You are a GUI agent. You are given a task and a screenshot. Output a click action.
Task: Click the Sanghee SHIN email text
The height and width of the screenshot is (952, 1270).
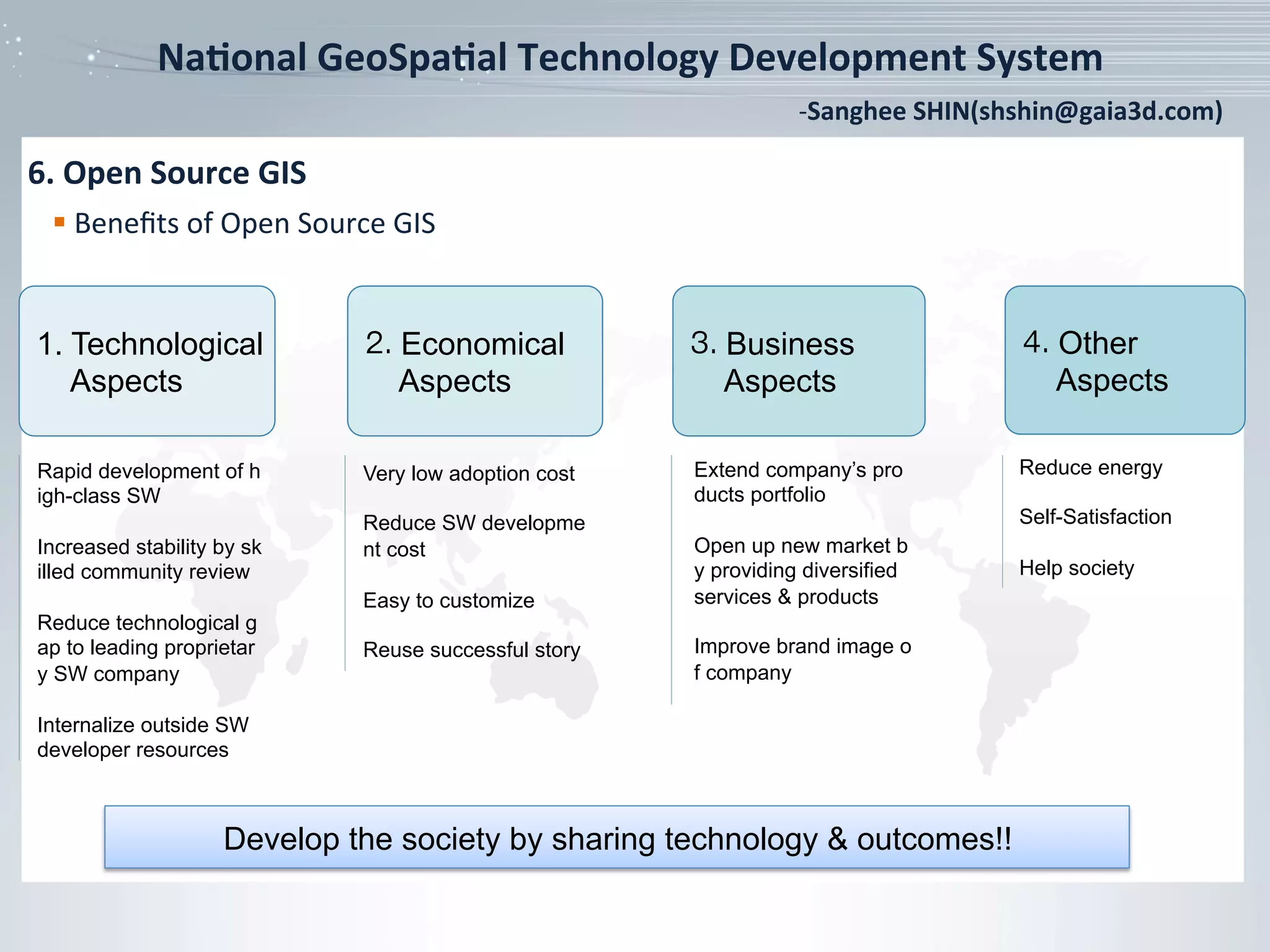coord(1011,112)
